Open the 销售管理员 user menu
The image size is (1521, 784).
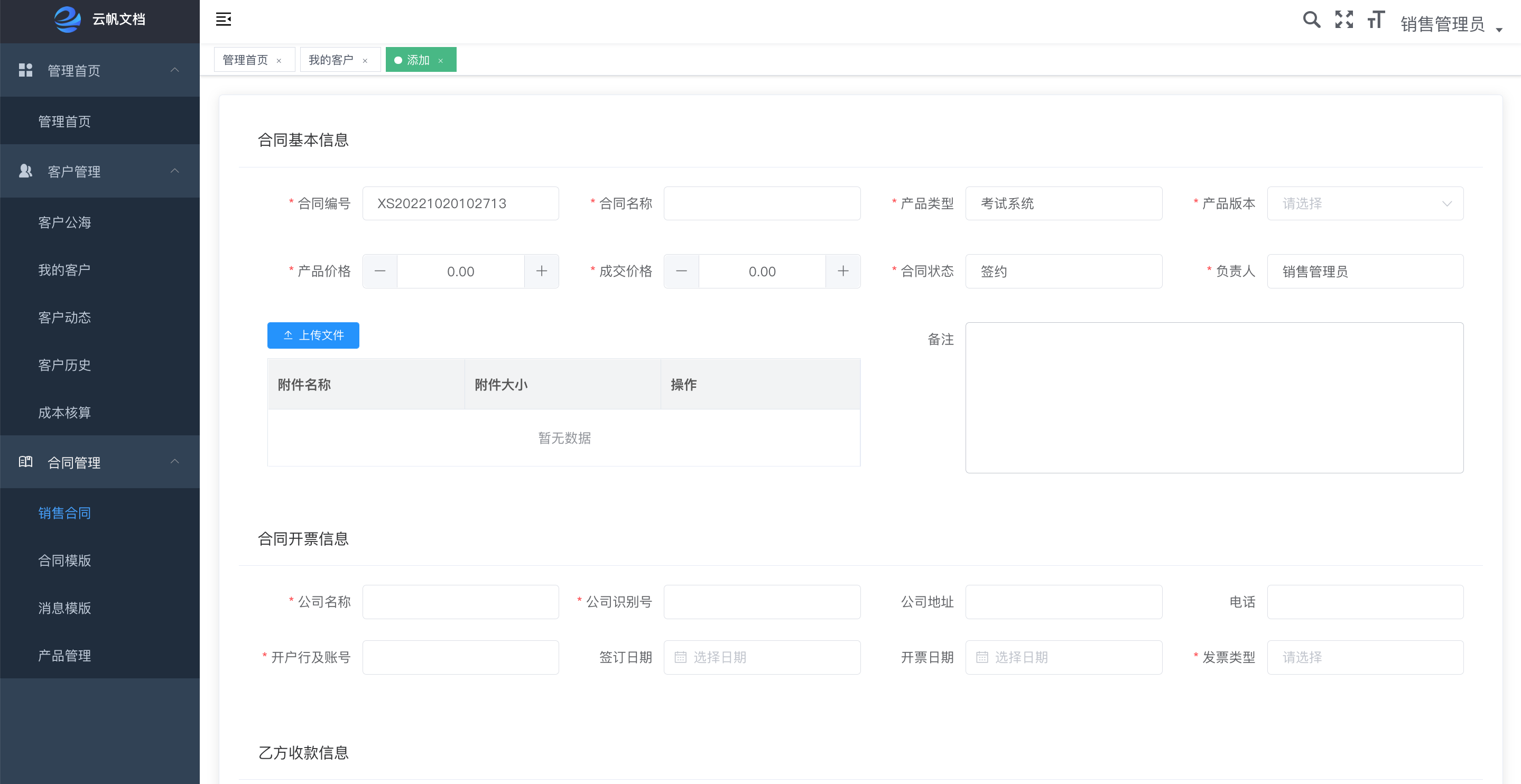(1451, 24)
